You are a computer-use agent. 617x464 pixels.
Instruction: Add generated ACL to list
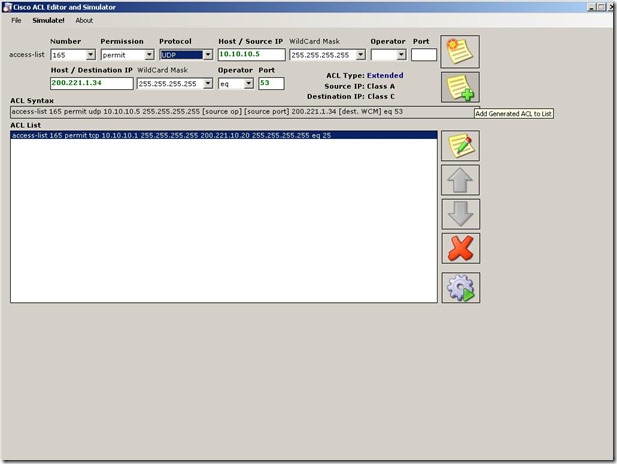pos(460,87)
